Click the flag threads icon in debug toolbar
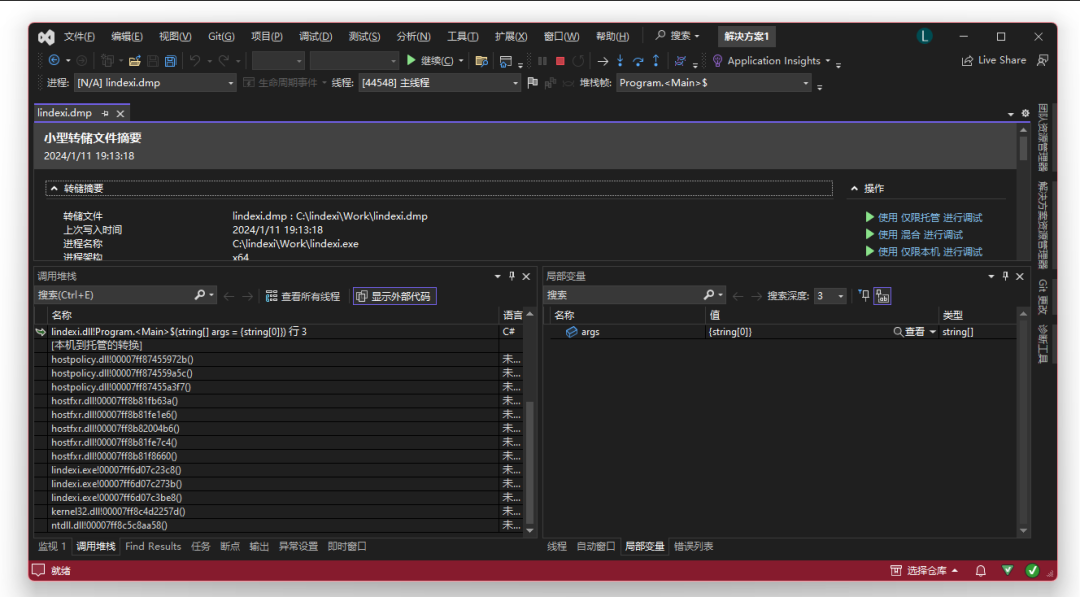The width and height of the screenshot is (1080, 597). 532,83
